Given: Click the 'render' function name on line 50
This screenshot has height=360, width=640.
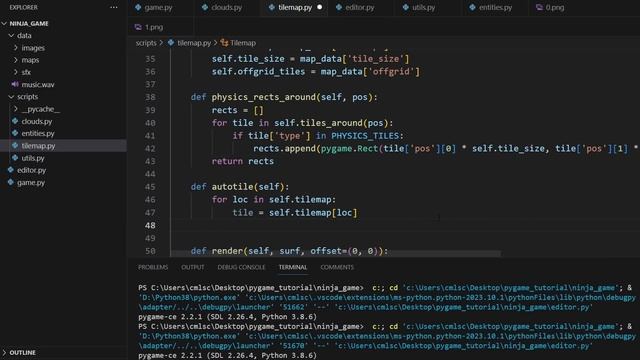Looking at the screenshot, I should click(227, 251).
